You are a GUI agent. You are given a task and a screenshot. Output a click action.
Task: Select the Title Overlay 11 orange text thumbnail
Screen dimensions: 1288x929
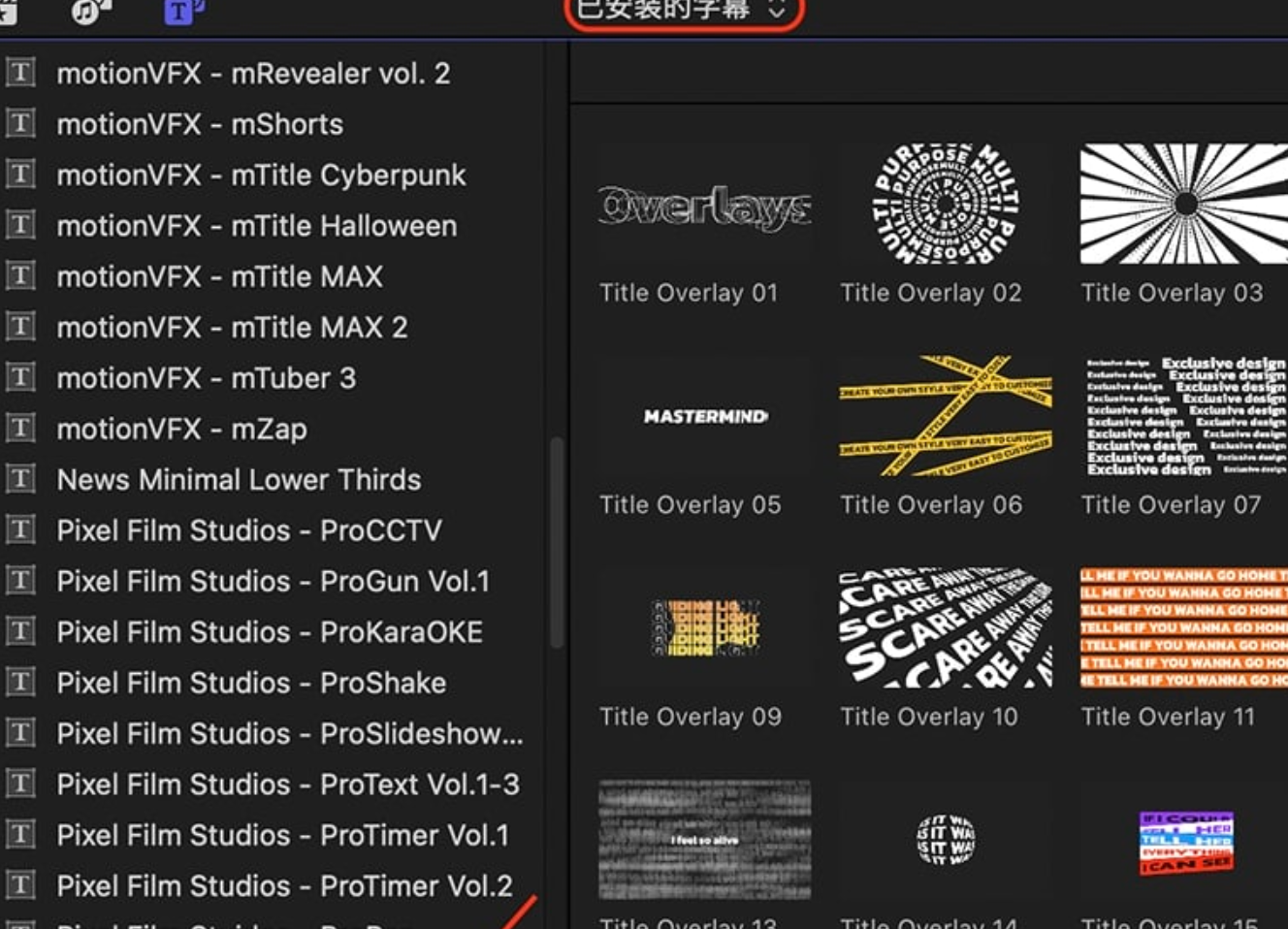pos(1184,627)
